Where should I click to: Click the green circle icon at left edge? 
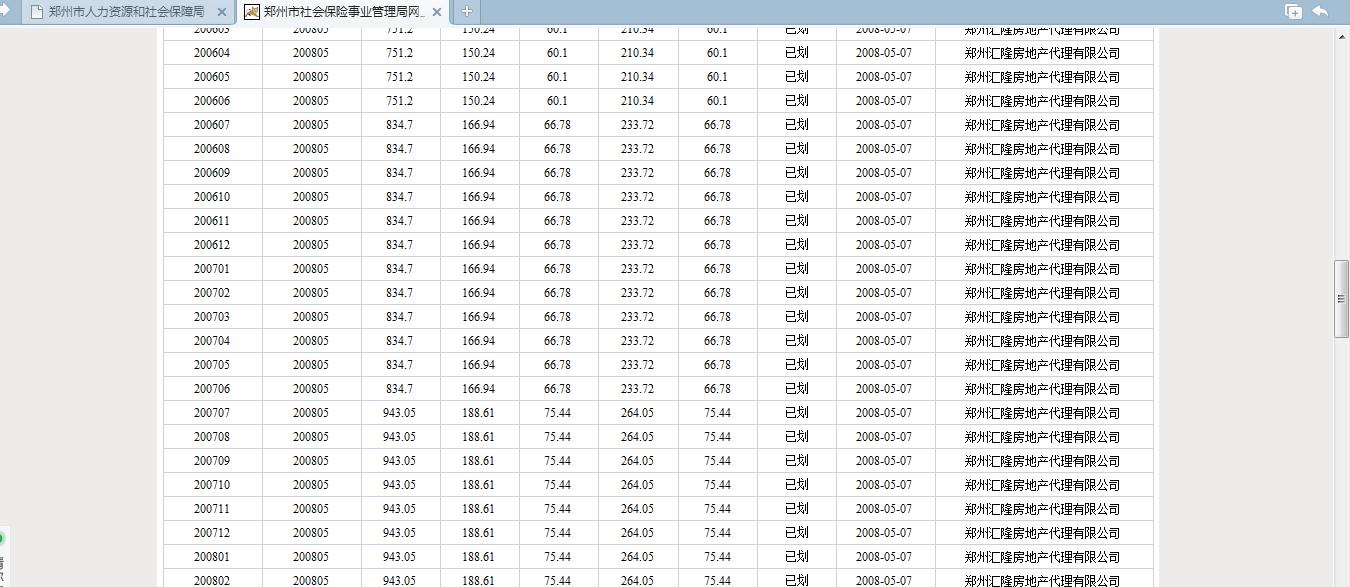point(2,538)
